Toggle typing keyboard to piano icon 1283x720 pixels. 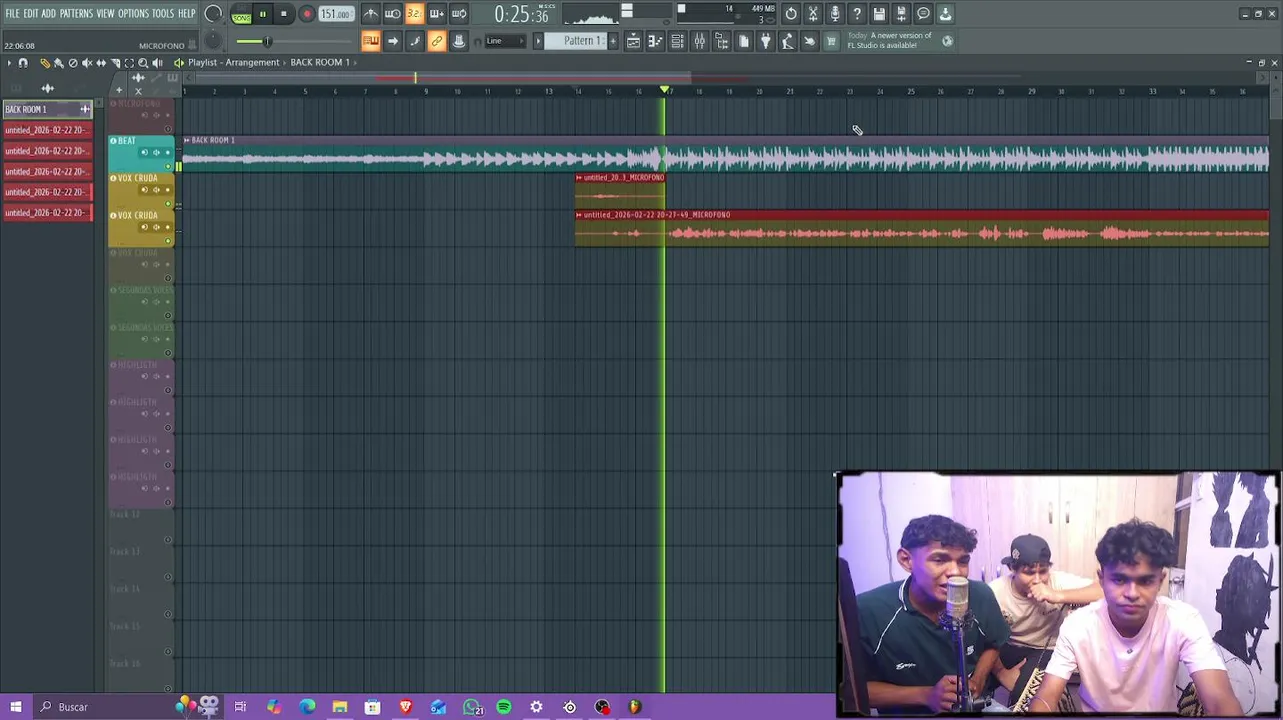pos(370,41)
